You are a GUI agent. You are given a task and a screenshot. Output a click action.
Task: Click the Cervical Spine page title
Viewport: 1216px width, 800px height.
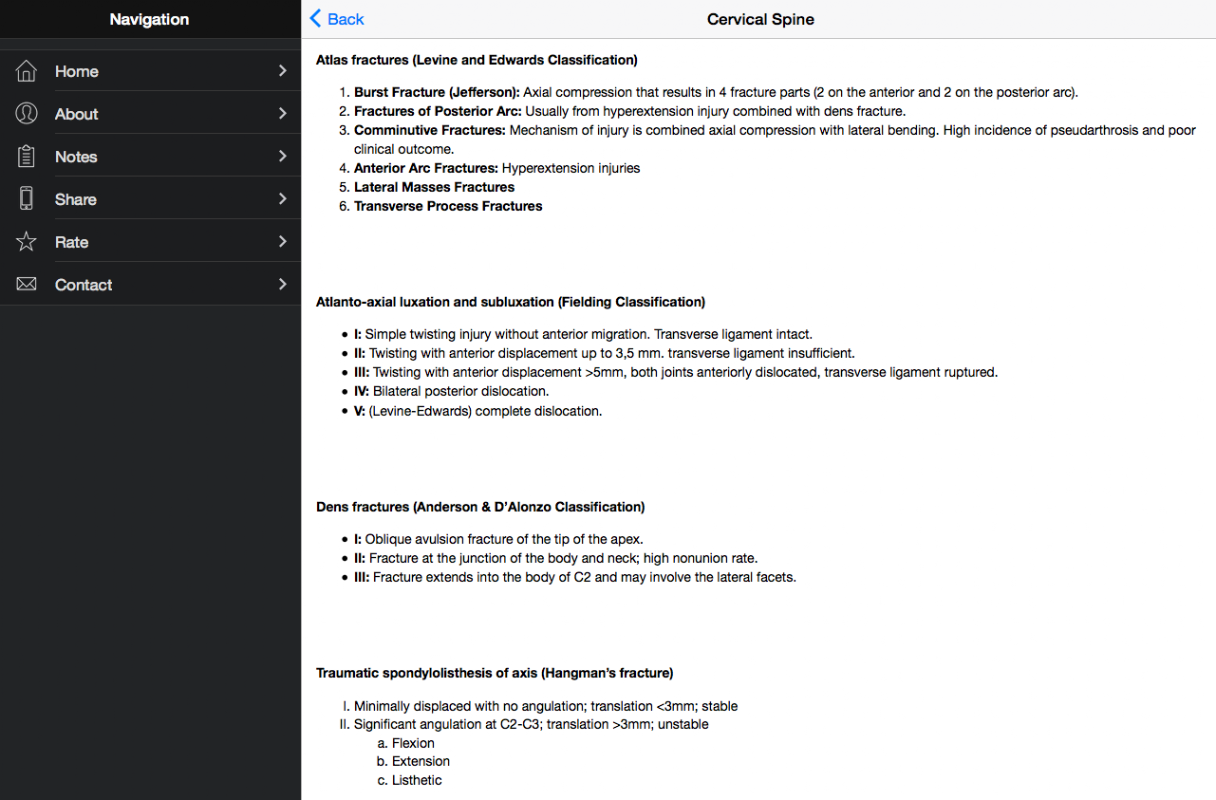pos(760,19)
